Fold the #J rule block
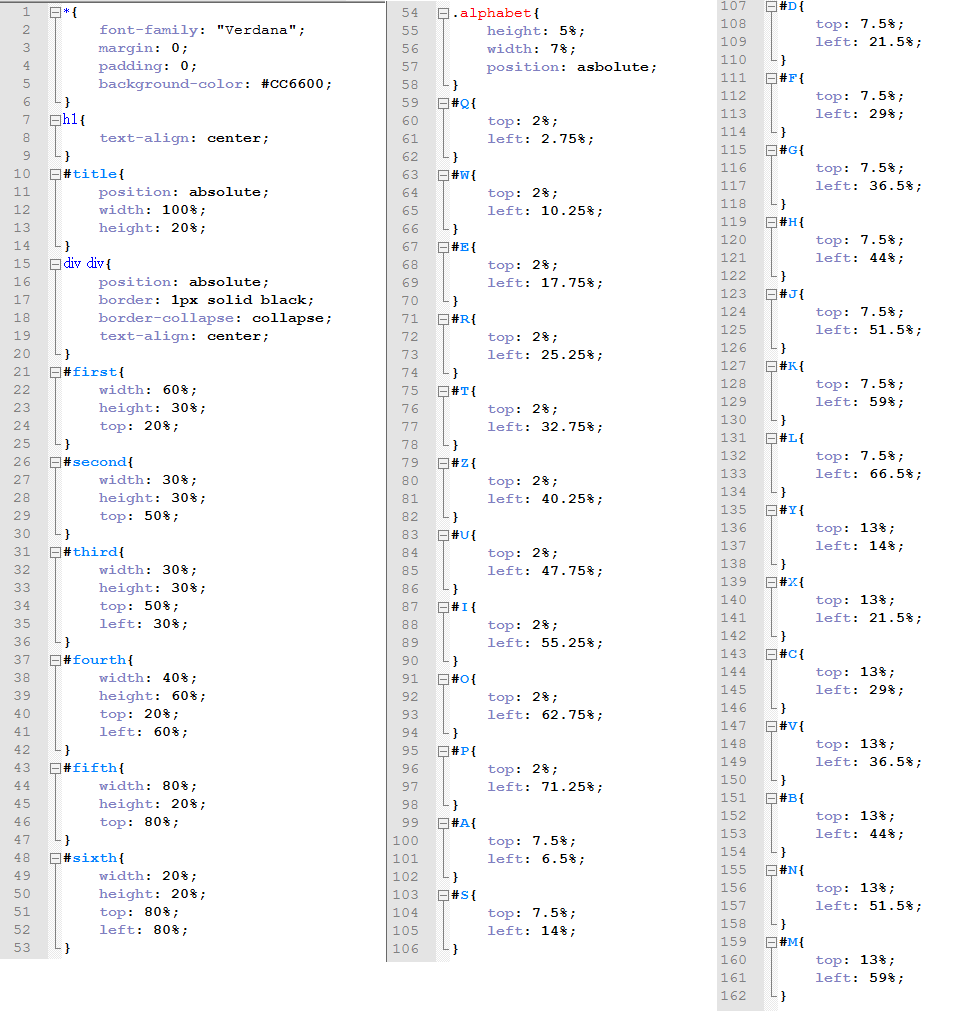 771,294
